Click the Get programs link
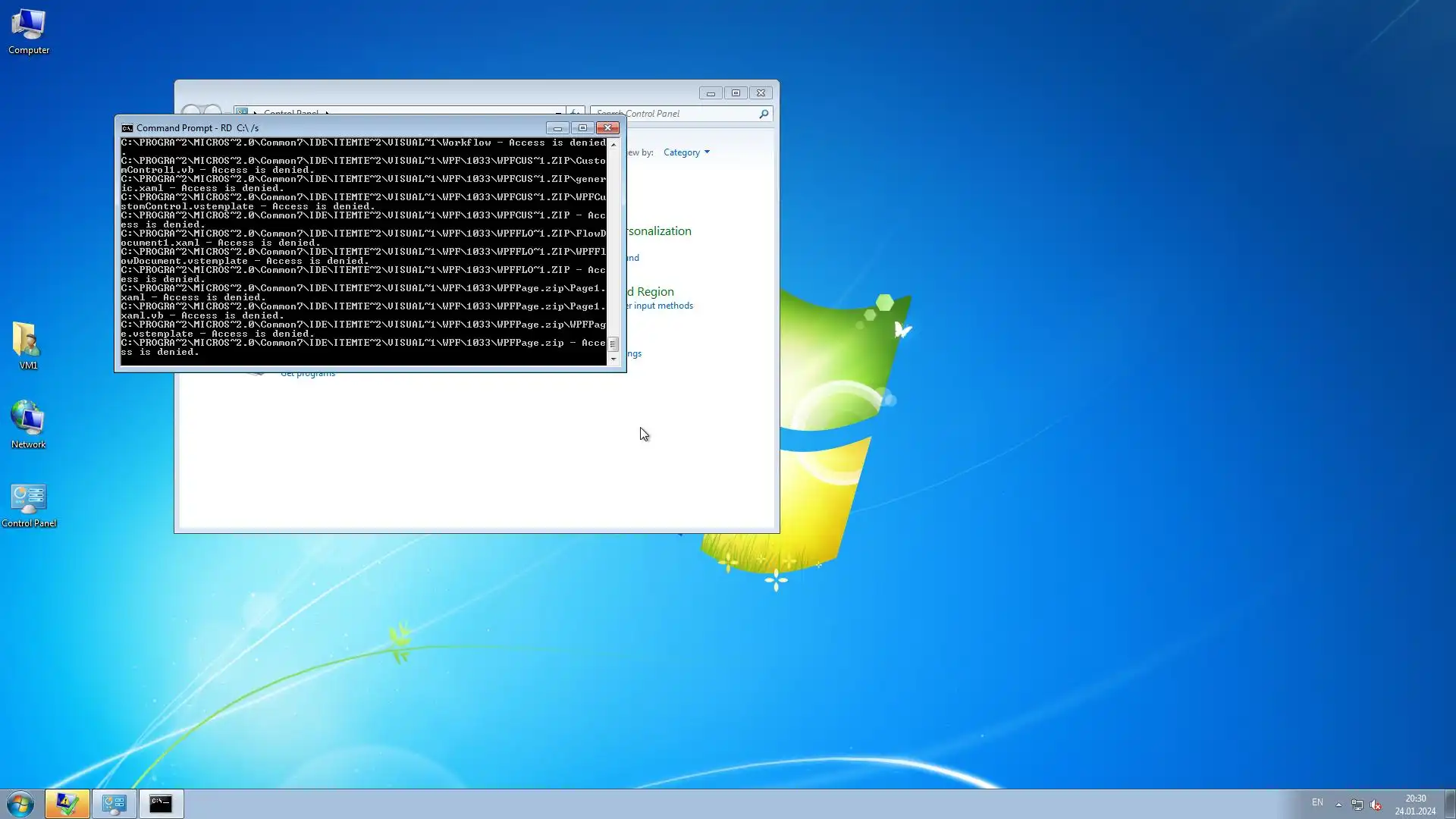1456x819 pixels. pos(308,374)
